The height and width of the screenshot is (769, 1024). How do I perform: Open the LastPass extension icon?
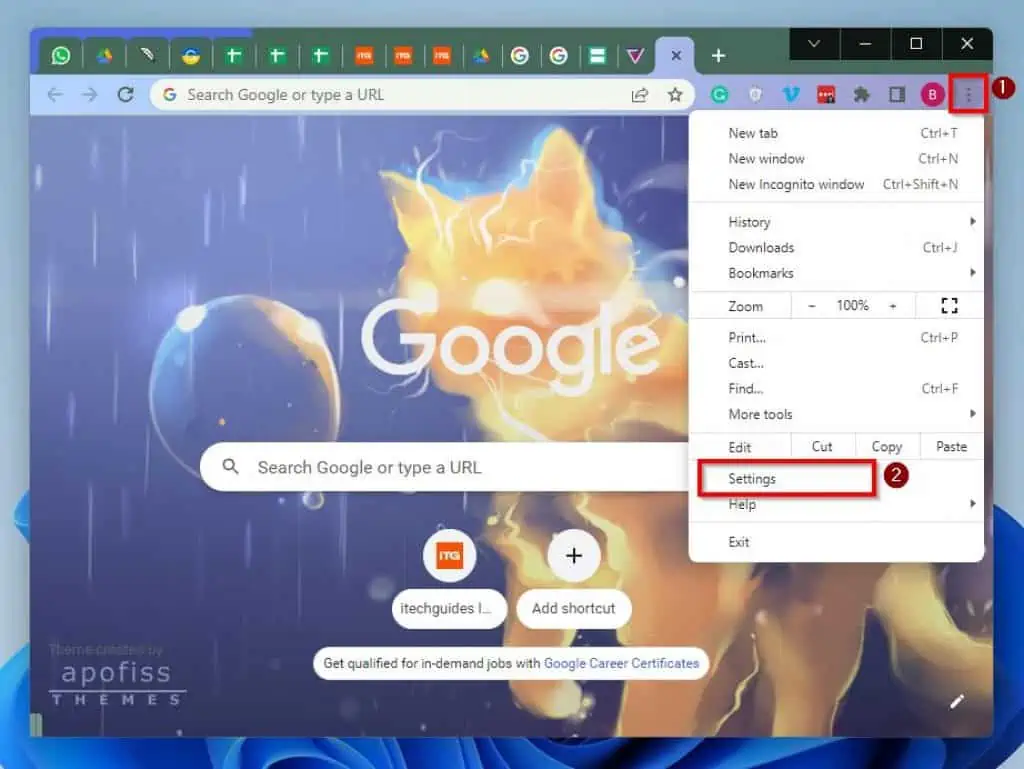[x=826, y=94]
